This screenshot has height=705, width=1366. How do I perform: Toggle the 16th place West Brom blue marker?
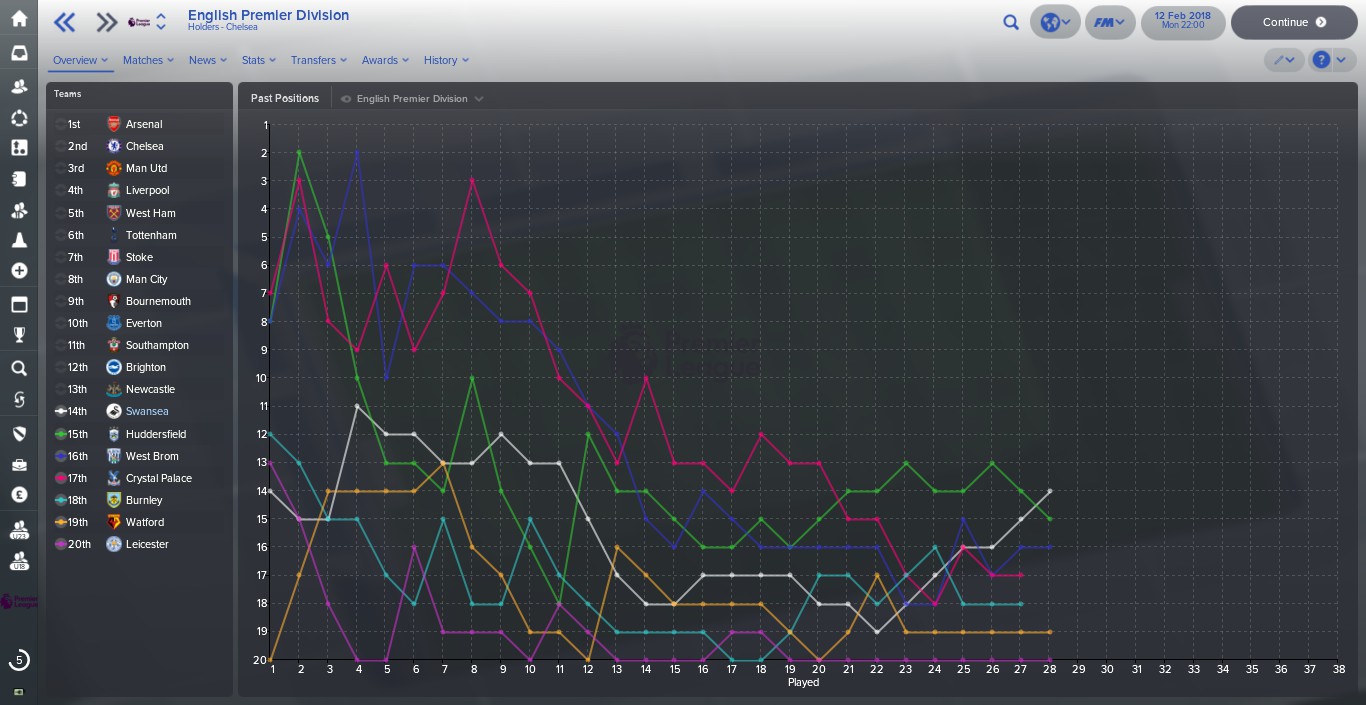(x=61, y=456)
